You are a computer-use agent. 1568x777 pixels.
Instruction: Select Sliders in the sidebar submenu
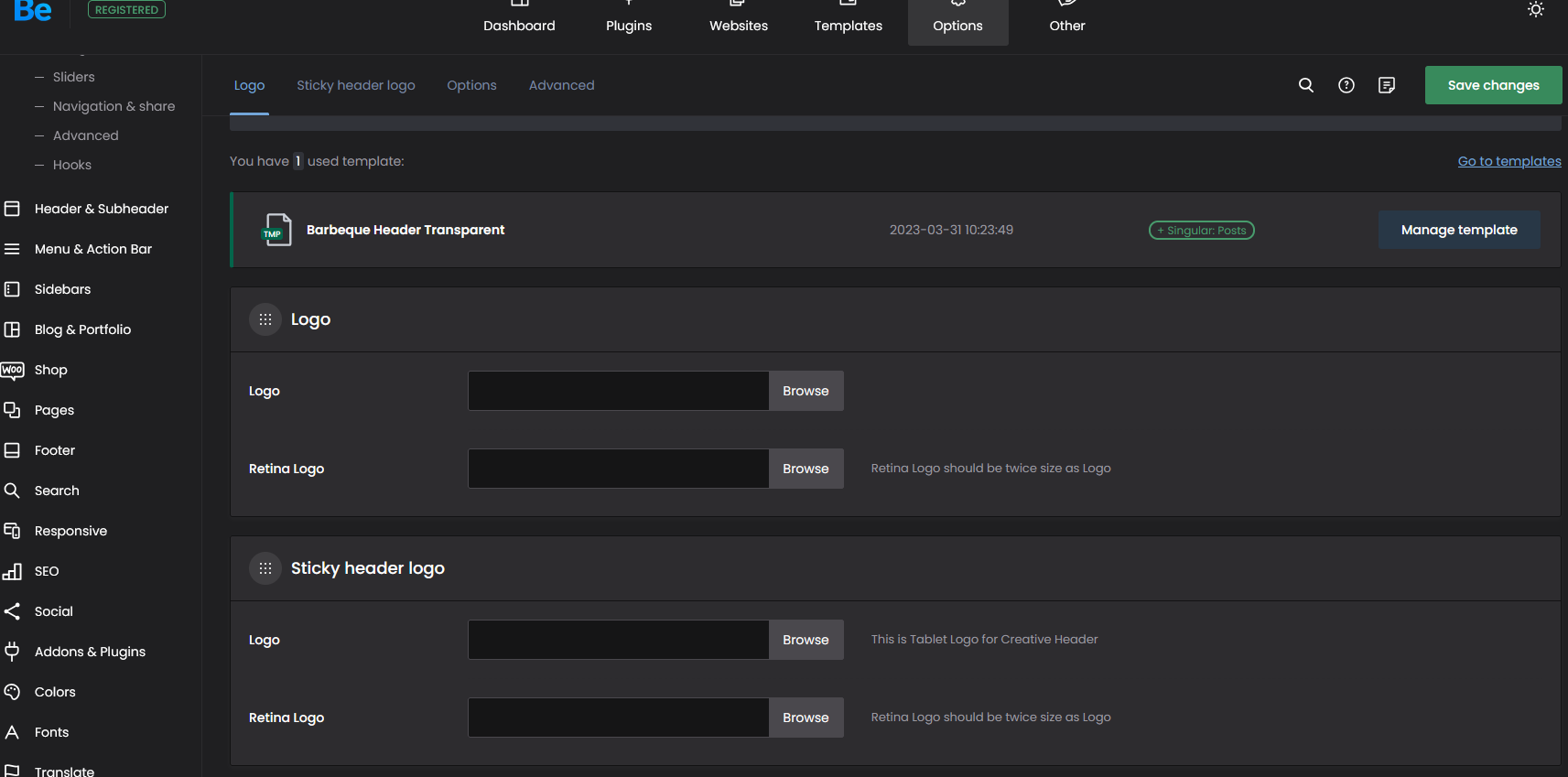pyautogui.click(x=73, y=77)
